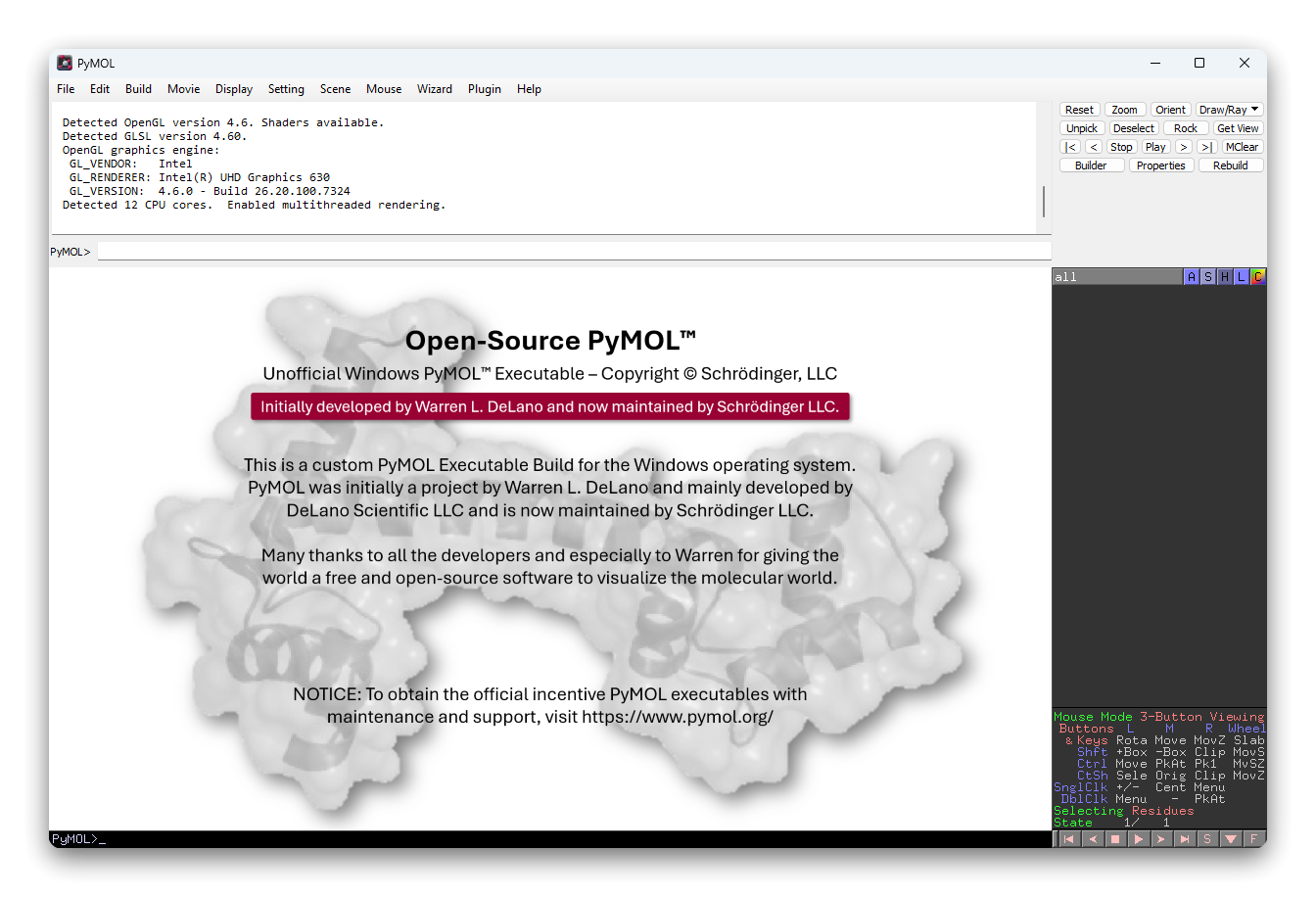Click the Properties button
Screen dimensions: 1316x897
pos(1161,165)
